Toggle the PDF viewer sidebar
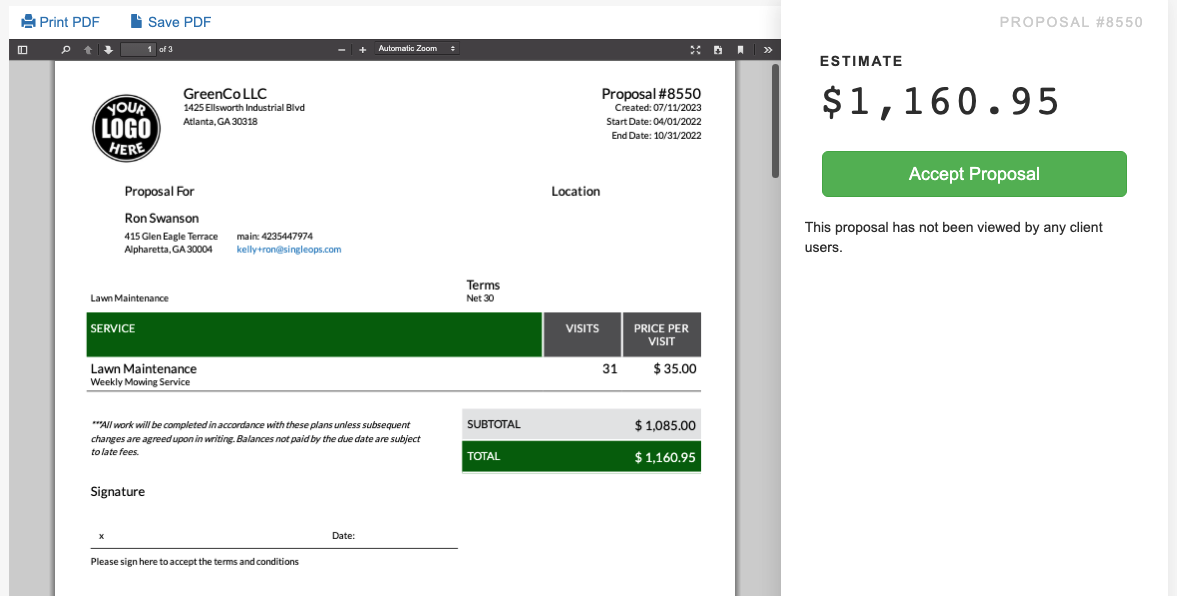Screen dimensions: 1177x596 tap(22, 49)
